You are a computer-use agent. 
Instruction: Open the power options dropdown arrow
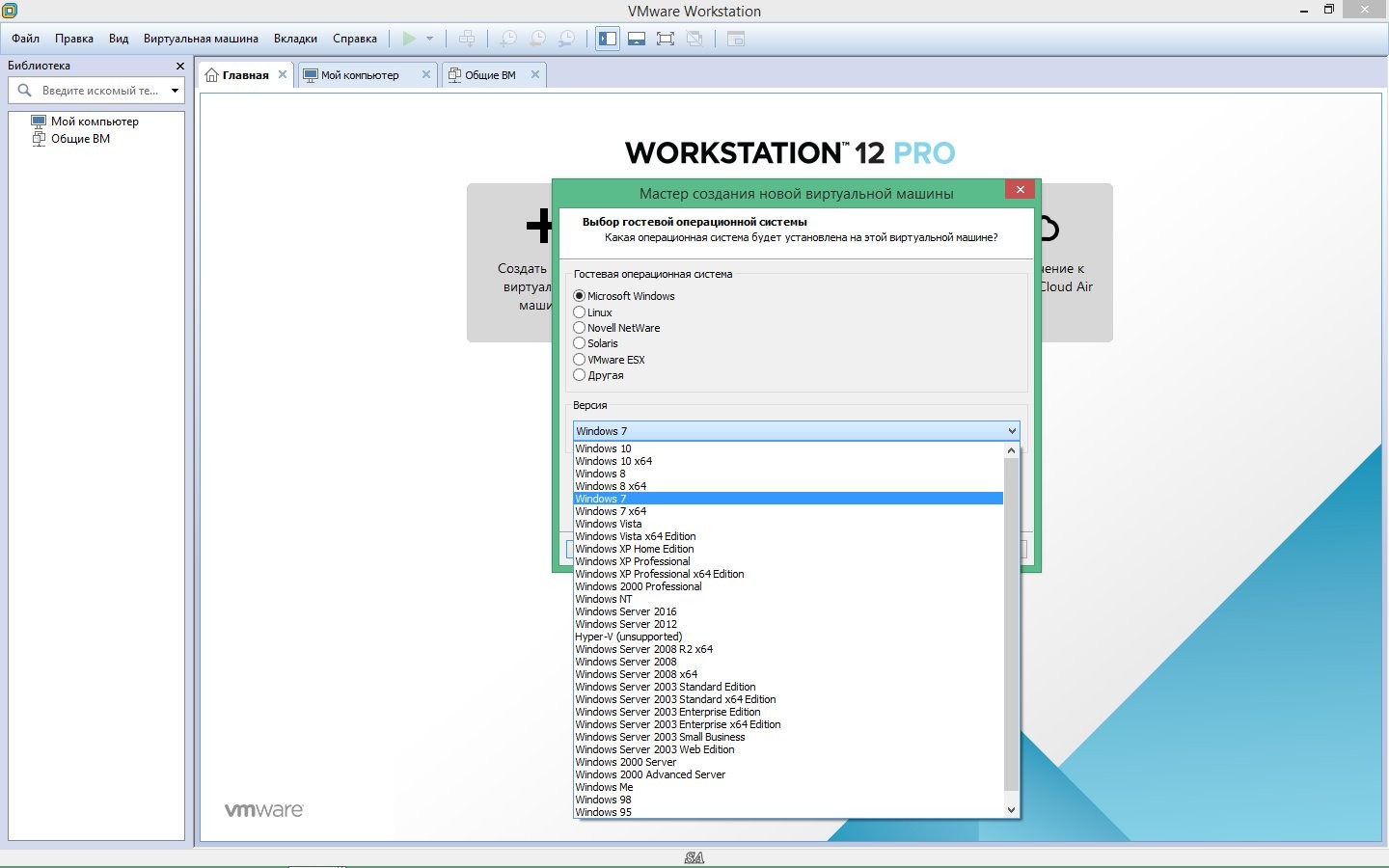pyautogui.click(x=429, y=39)
